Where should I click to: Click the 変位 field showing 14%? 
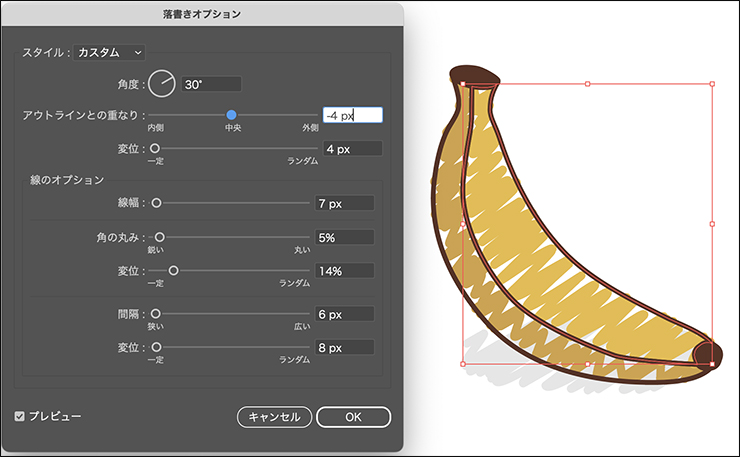(x=344, y=271)
